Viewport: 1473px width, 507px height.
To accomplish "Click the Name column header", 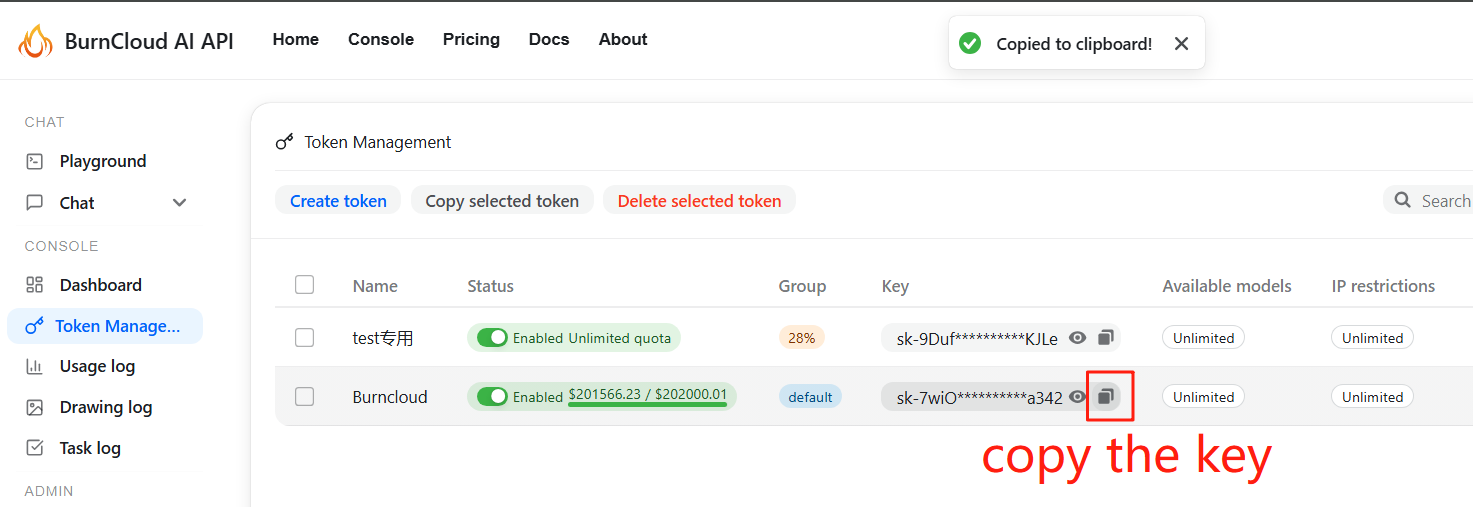I will [375, 286].
